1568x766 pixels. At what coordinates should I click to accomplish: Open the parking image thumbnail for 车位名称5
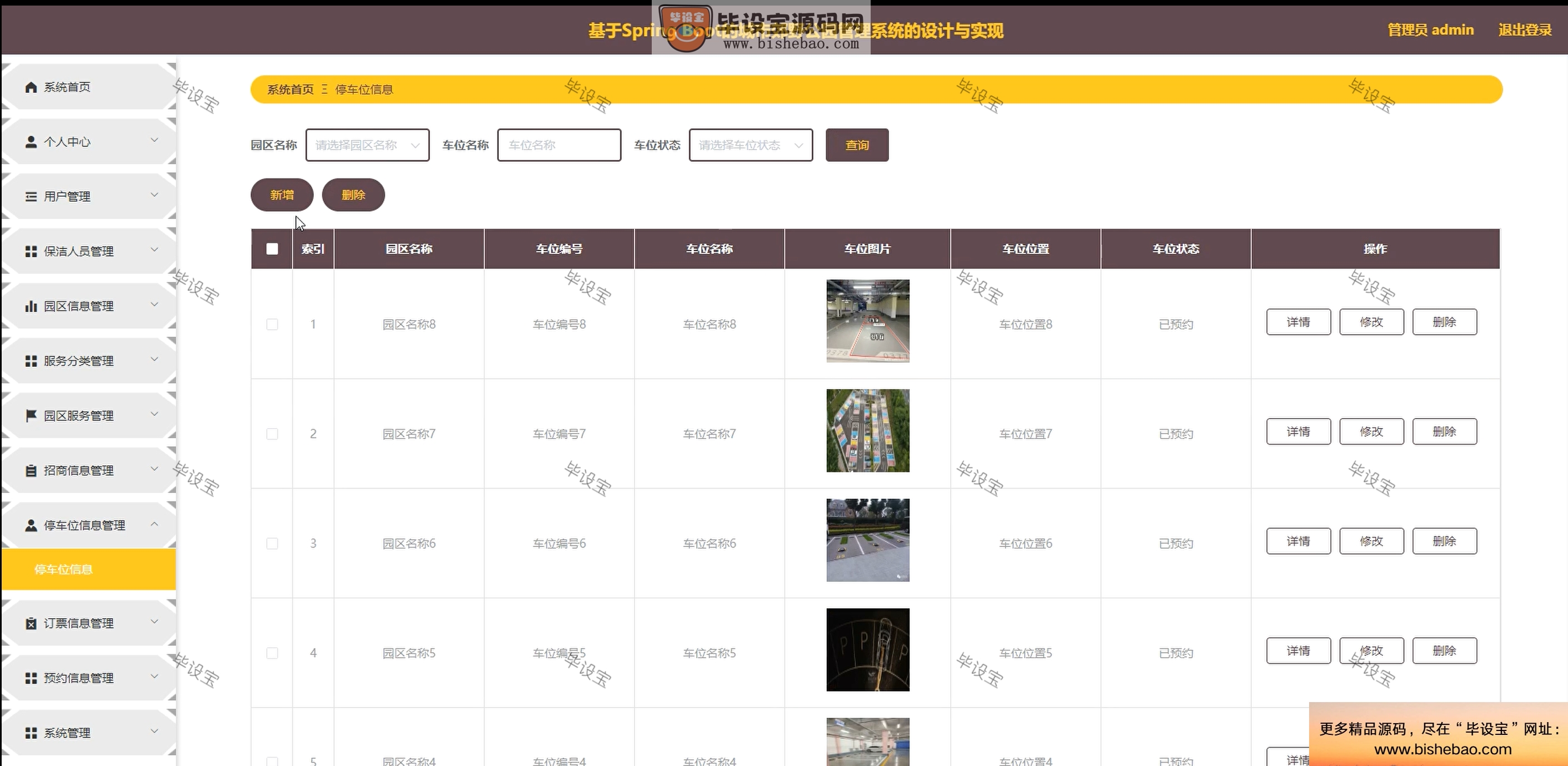tap(868, 650)
